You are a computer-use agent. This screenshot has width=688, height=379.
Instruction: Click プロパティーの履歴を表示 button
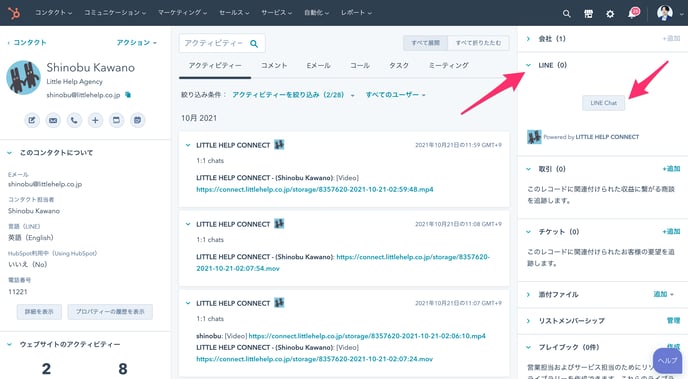point(110,311)
